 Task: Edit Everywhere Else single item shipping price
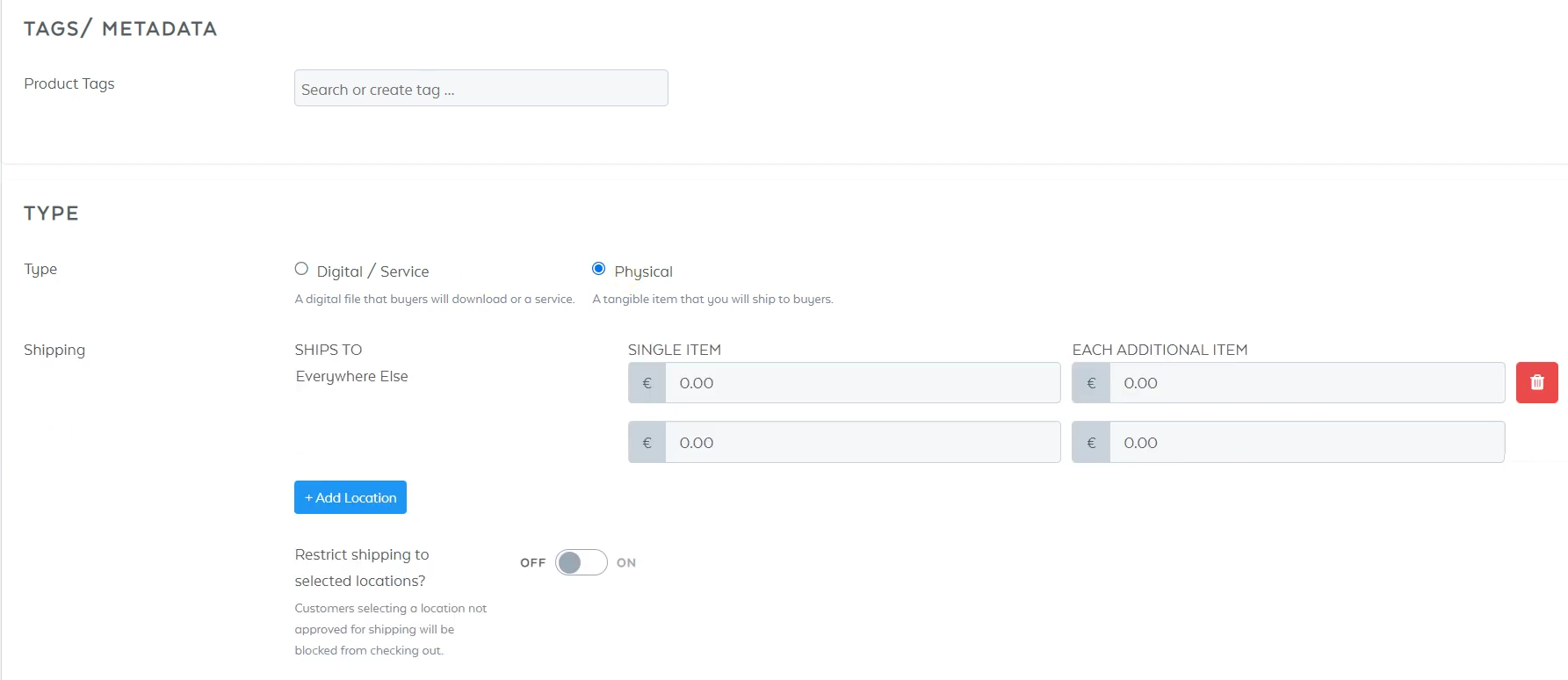(861, 383)
